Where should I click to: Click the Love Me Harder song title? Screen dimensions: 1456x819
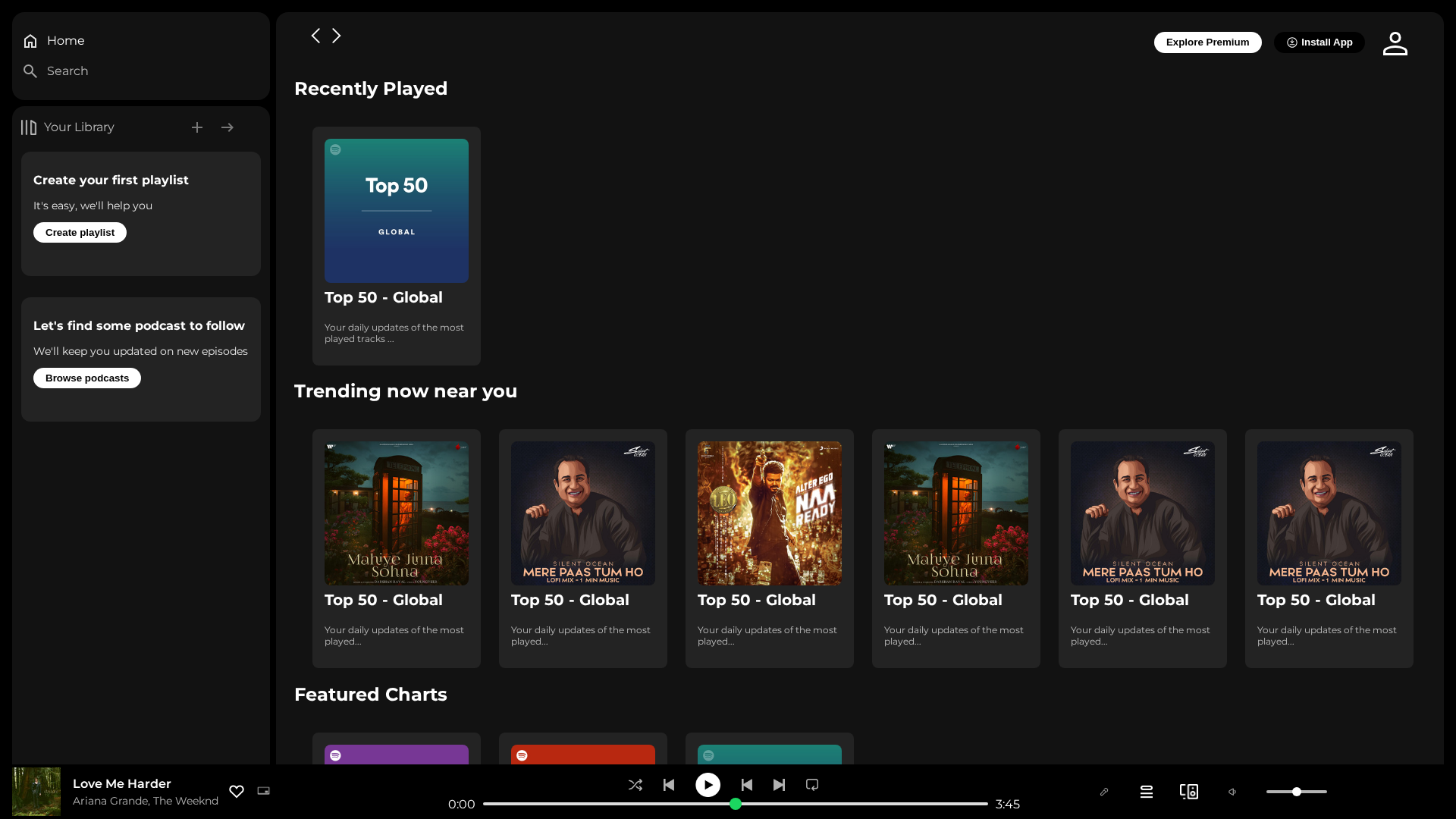point(122,784)
